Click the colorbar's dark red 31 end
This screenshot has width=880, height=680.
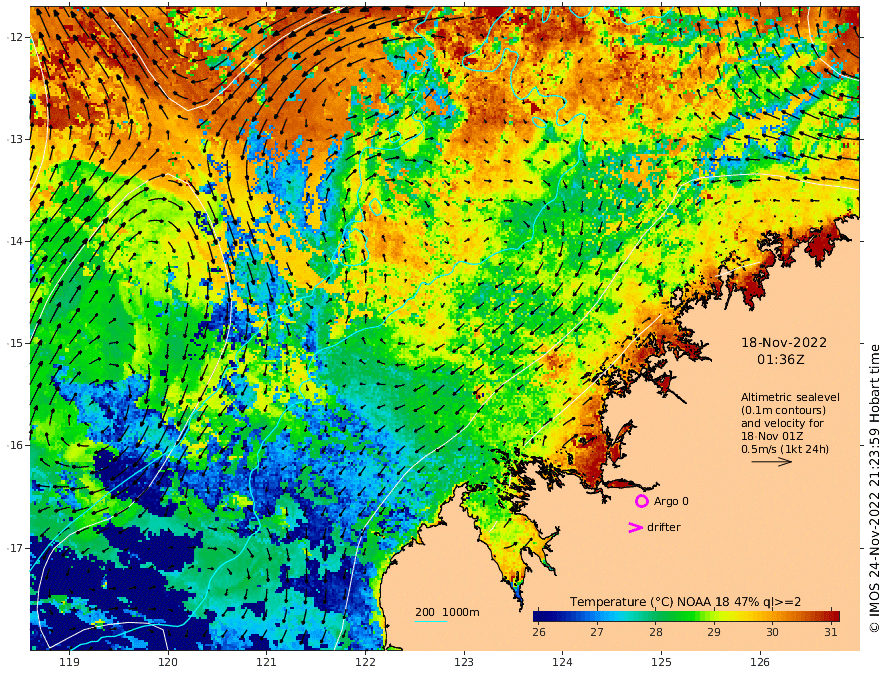tap(834, 616)
